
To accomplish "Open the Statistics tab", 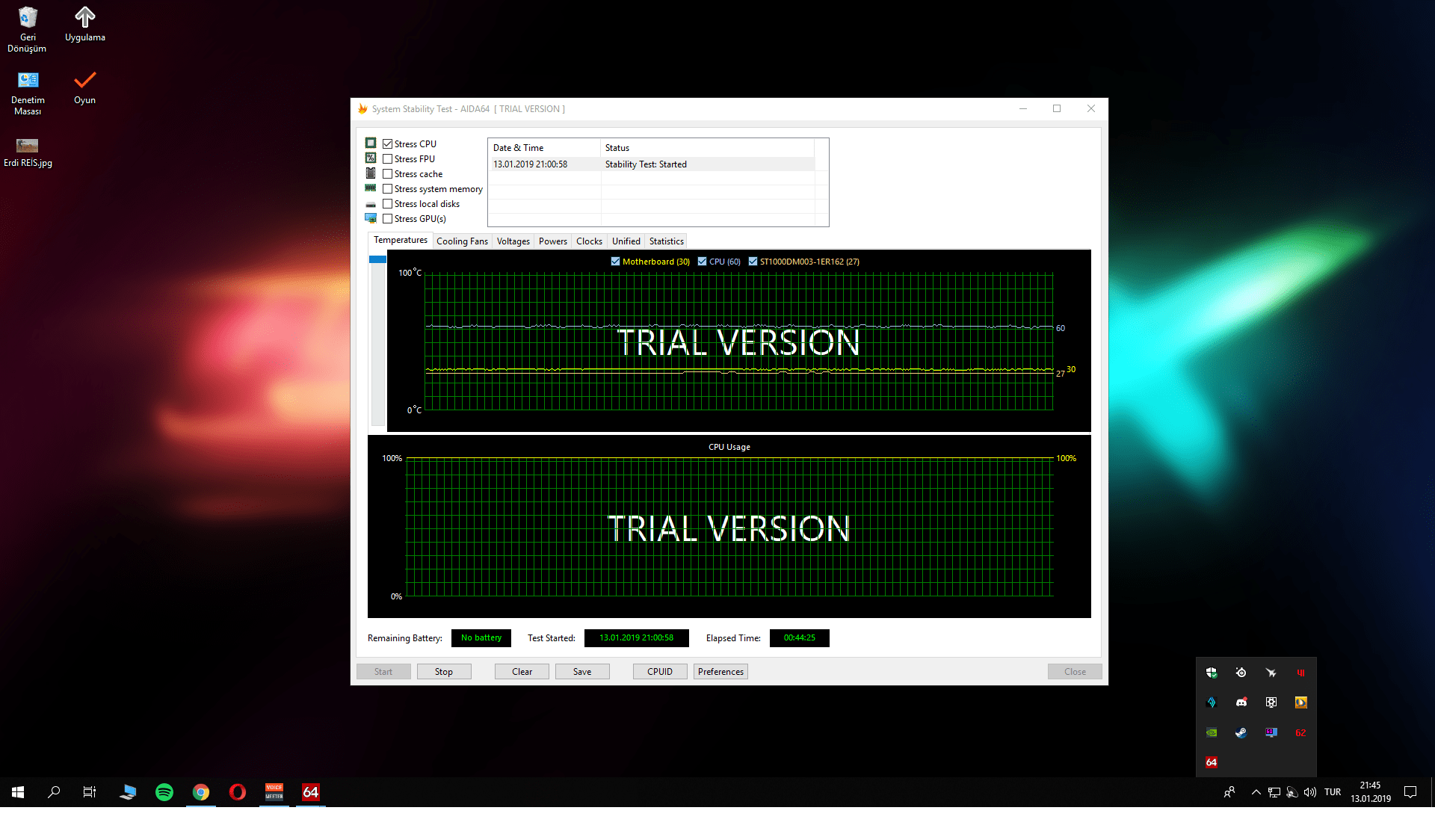I will 666,241.
